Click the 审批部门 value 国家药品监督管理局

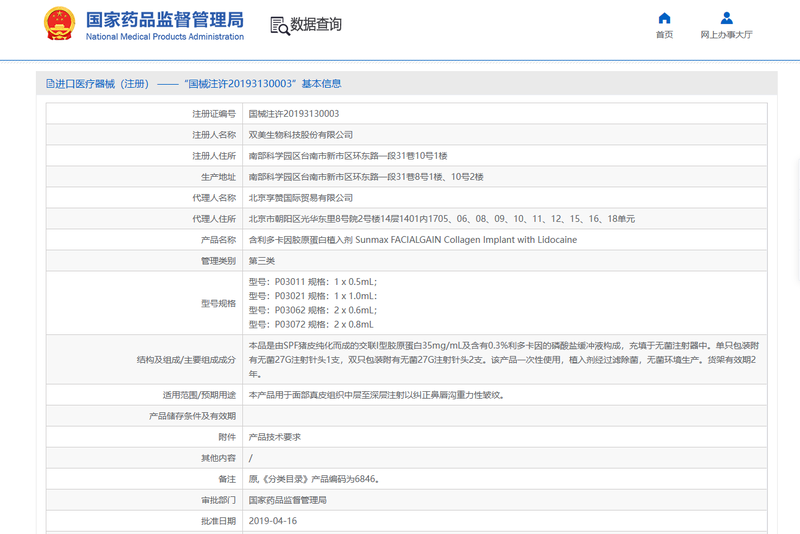[287, 500]
